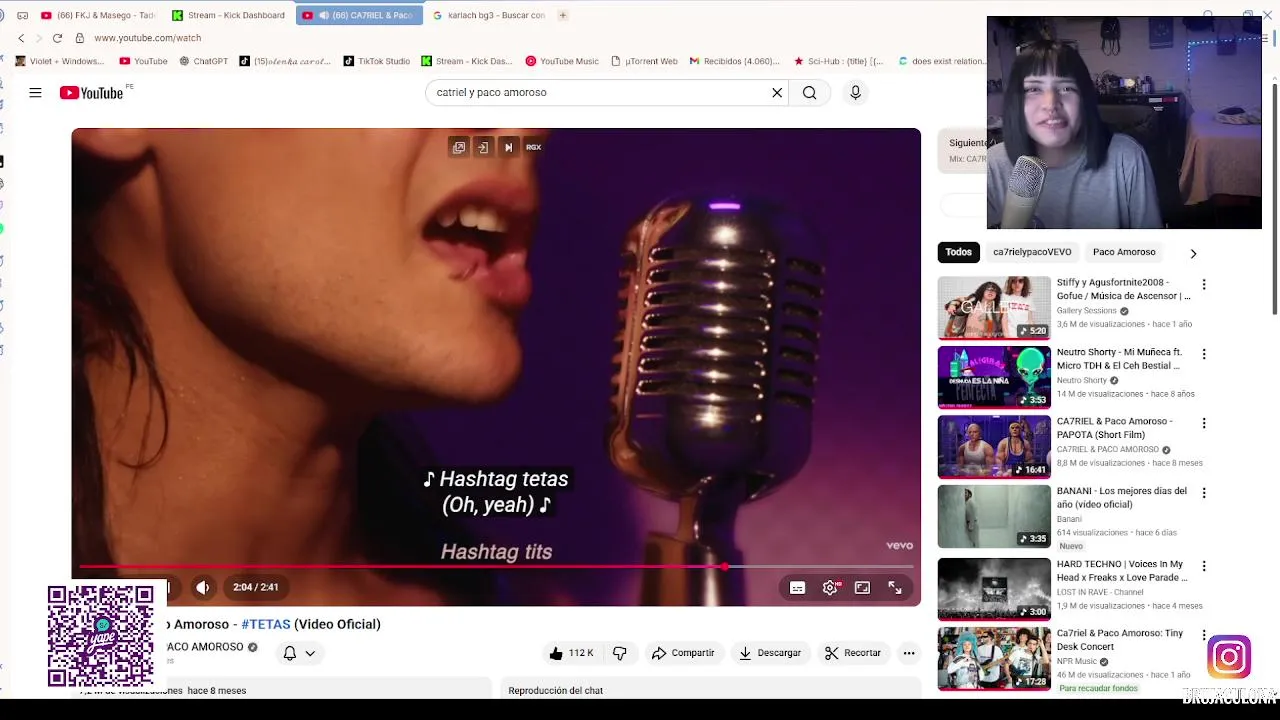Image resolution: width=1280 pixels, height=720 pixels.
Task: Seek on the red video progress bar
Action: point(496,567)
